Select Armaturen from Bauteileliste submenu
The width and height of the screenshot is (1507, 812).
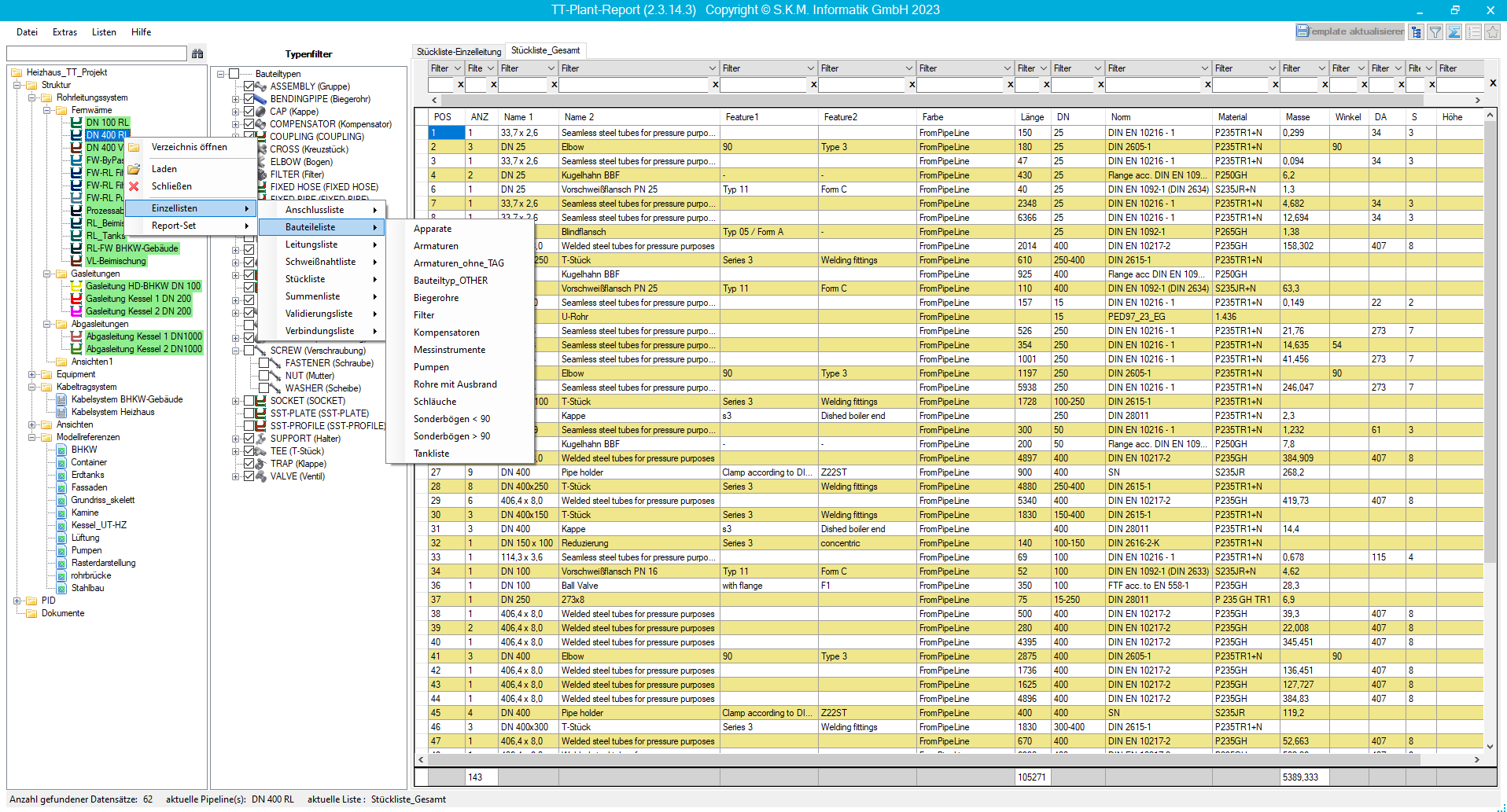(x=436, y=246)
